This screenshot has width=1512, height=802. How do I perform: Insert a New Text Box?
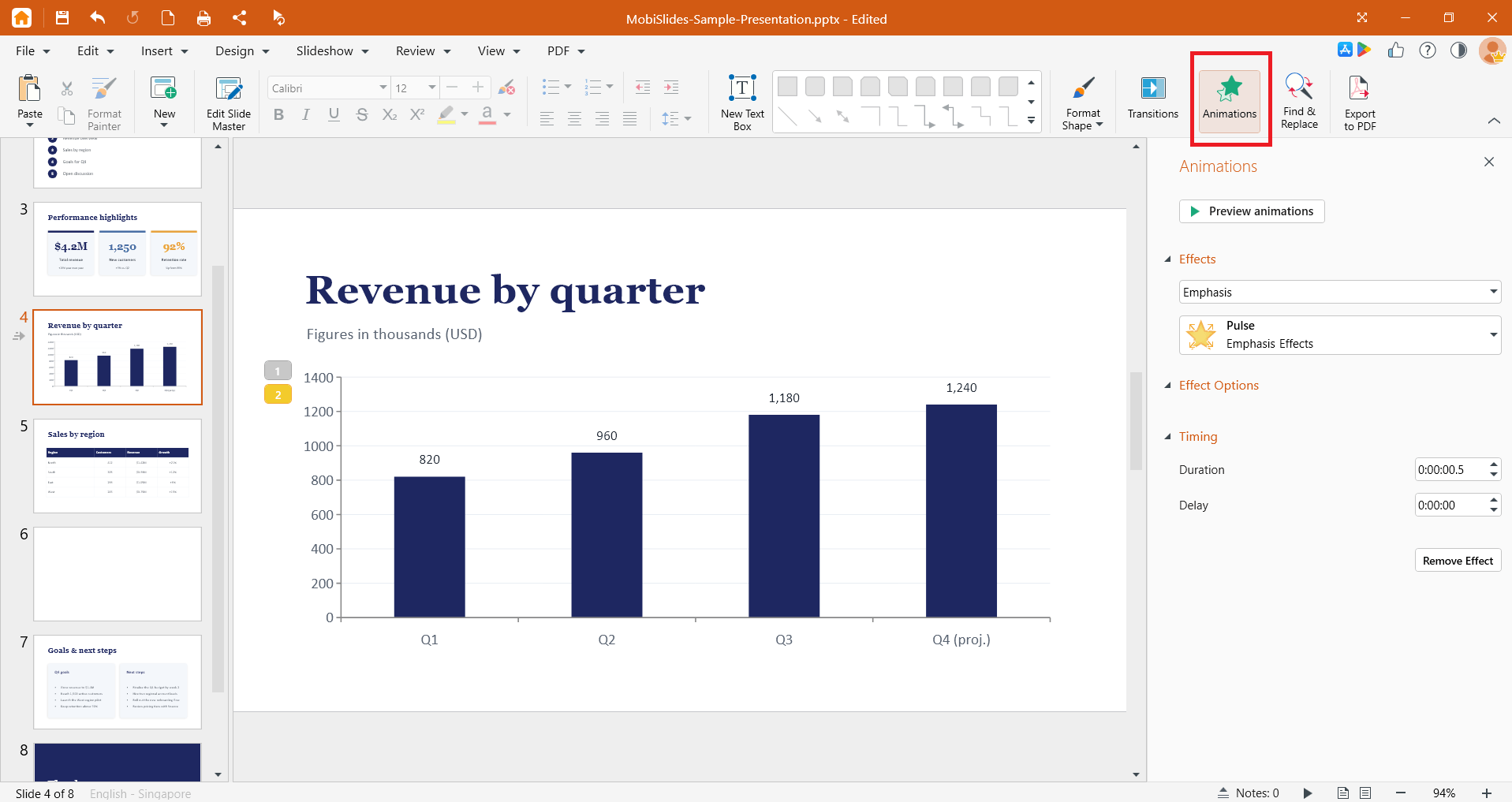(x=742, y=103)
